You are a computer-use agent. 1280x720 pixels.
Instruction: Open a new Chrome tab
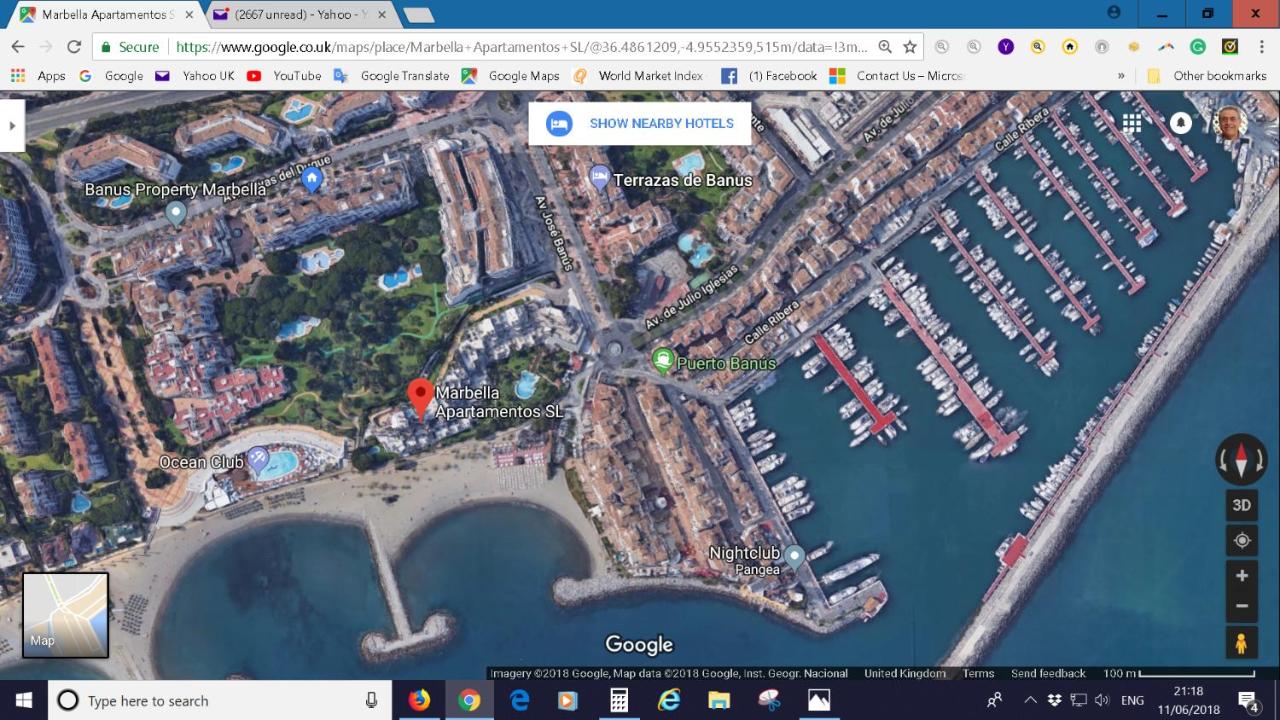(418, 15)
